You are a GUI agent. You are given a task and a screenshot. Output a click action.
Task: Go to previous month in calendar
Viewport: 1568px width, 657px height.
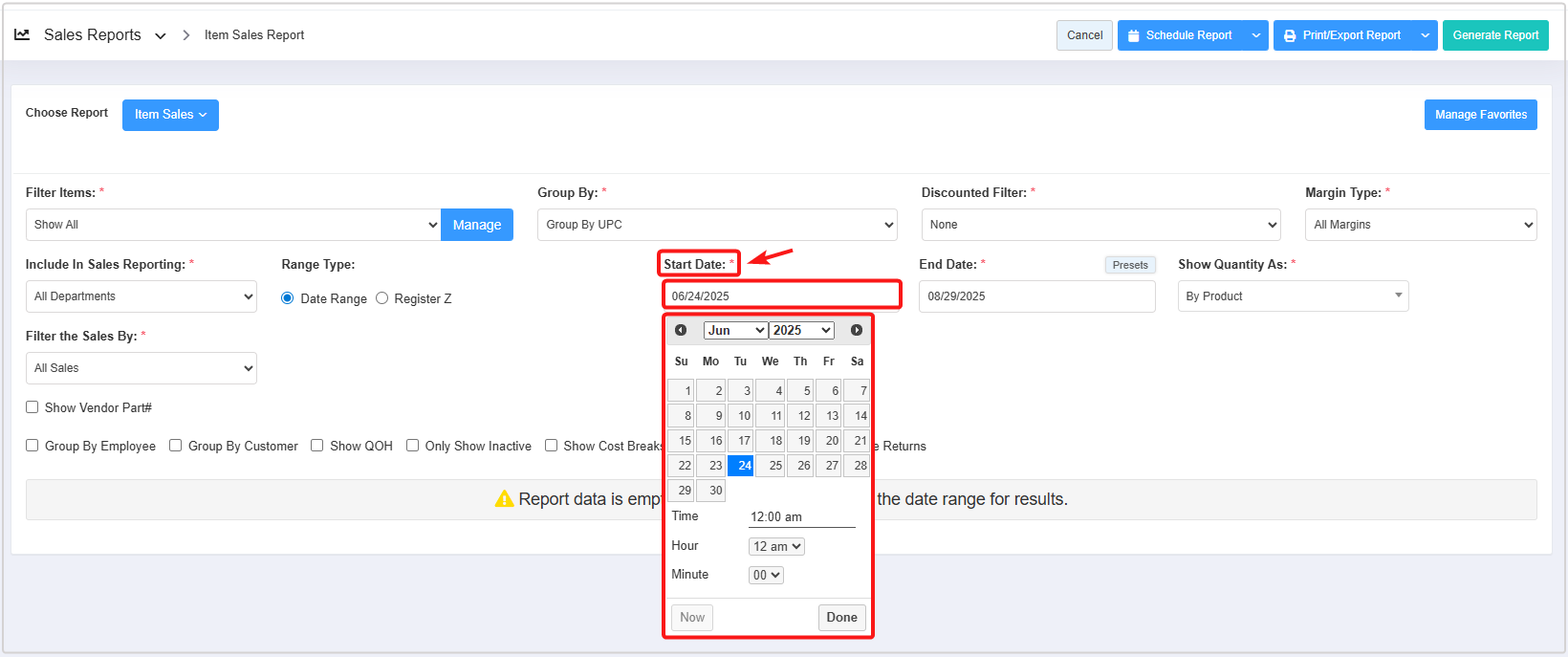click(681, 330)
